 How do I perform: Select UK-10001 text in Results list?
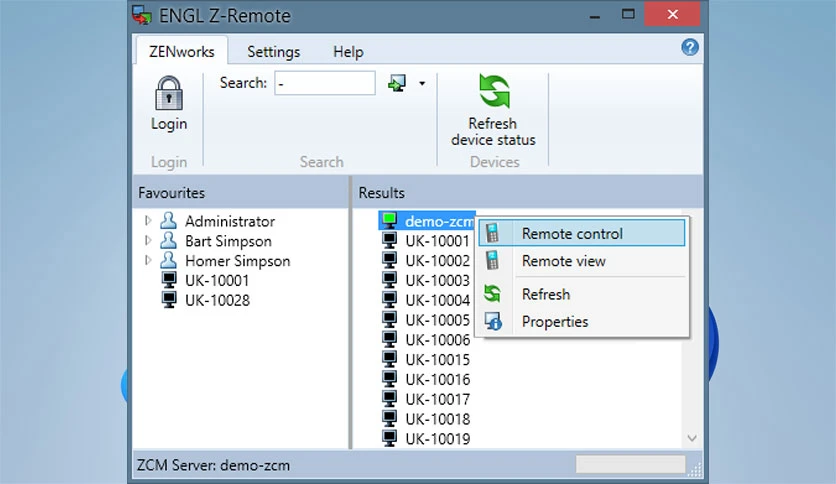tap(438, 241)
